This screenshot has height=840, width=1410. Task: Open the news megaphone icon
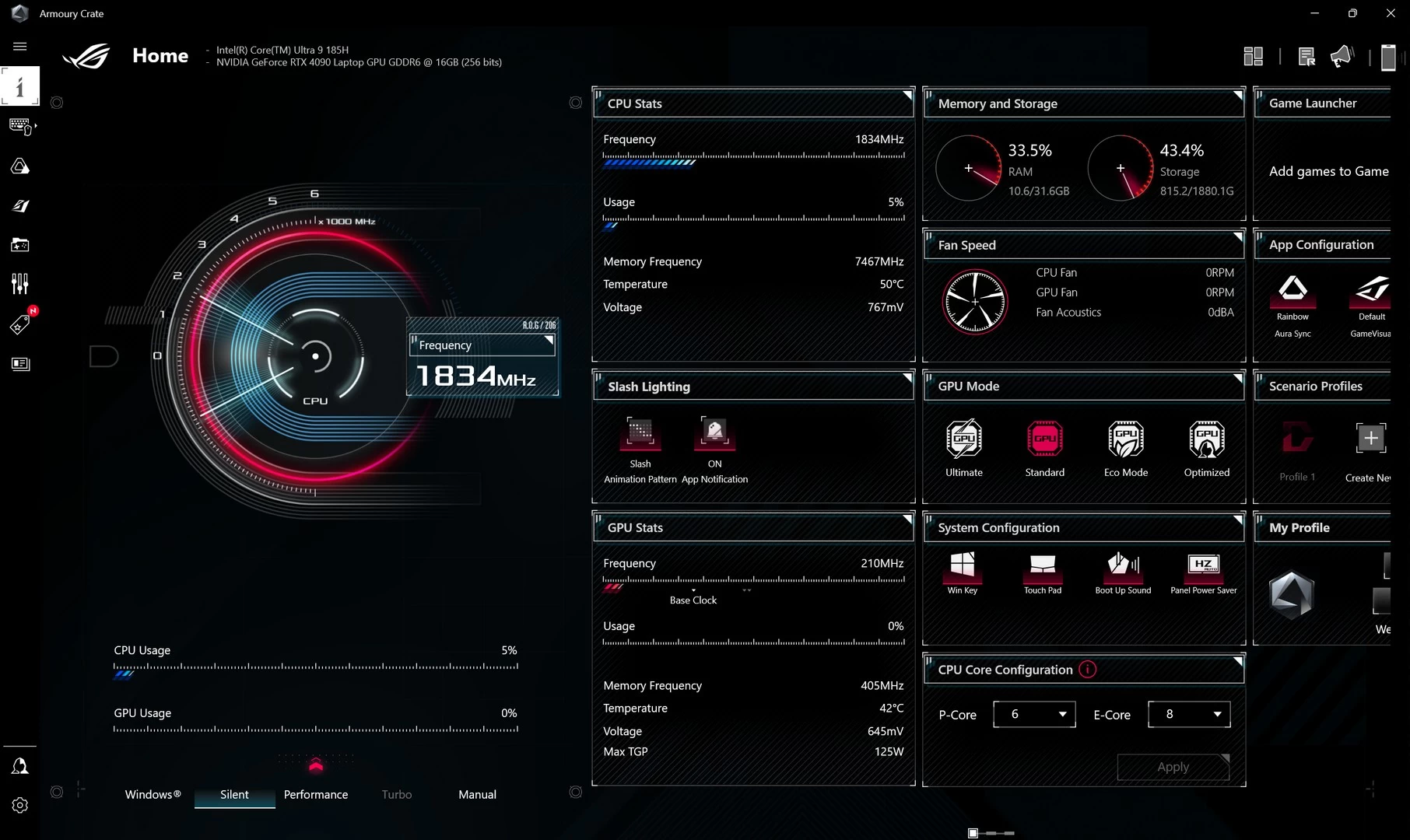[1342, 57]
